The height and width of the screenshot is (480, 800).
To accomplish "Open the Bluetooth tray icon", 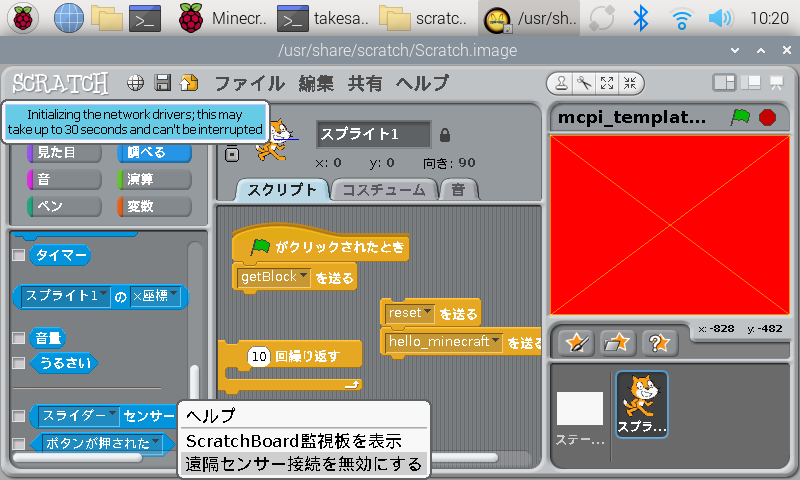I will pyautogui.click(x=641, y=18).
